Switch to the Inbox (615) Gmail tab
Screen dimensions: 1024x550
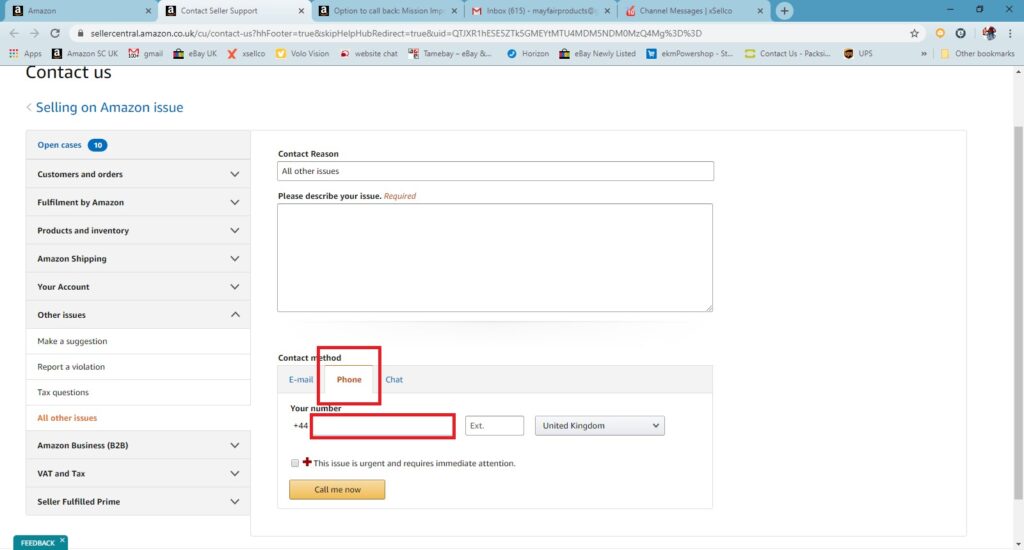pyautogui.click(x=541, y=10)
